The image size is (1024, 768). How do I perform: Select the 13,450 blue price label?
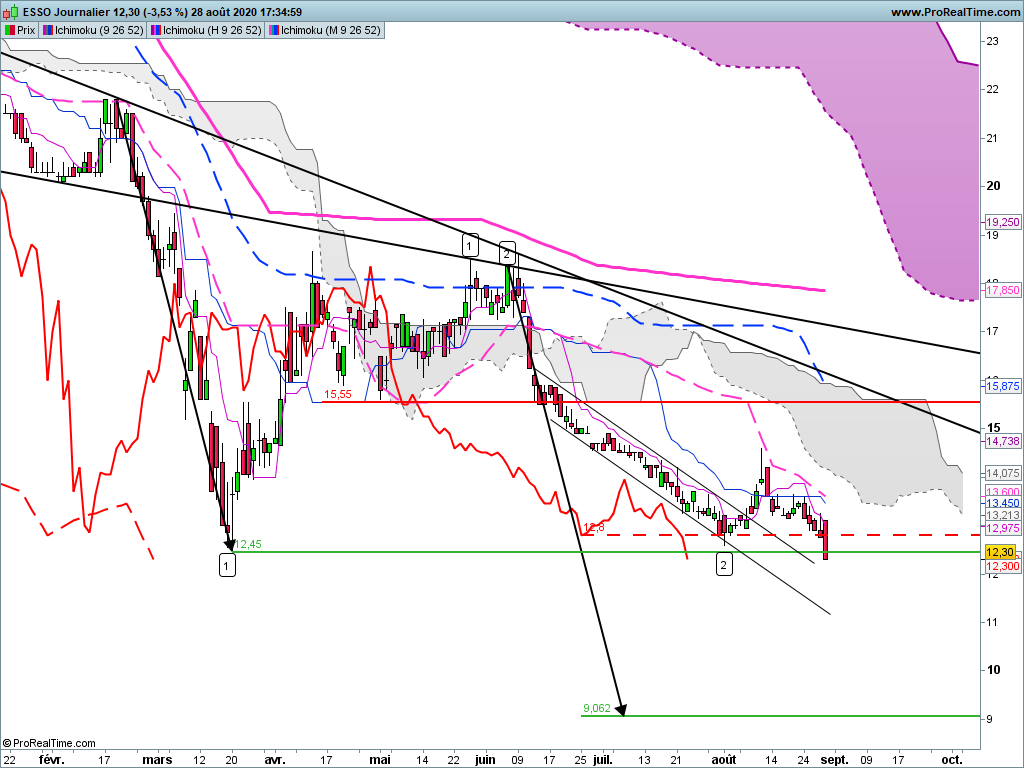pos(1002,503)
